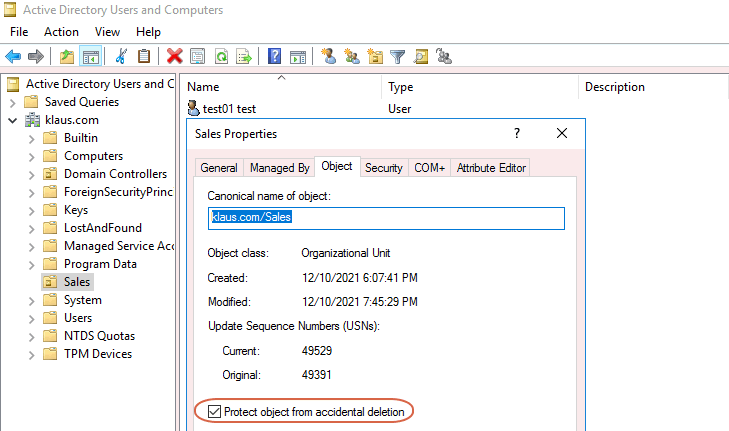Click the klaus.com domain icon
The image size is (729, 431).
(x=32, y=120)
